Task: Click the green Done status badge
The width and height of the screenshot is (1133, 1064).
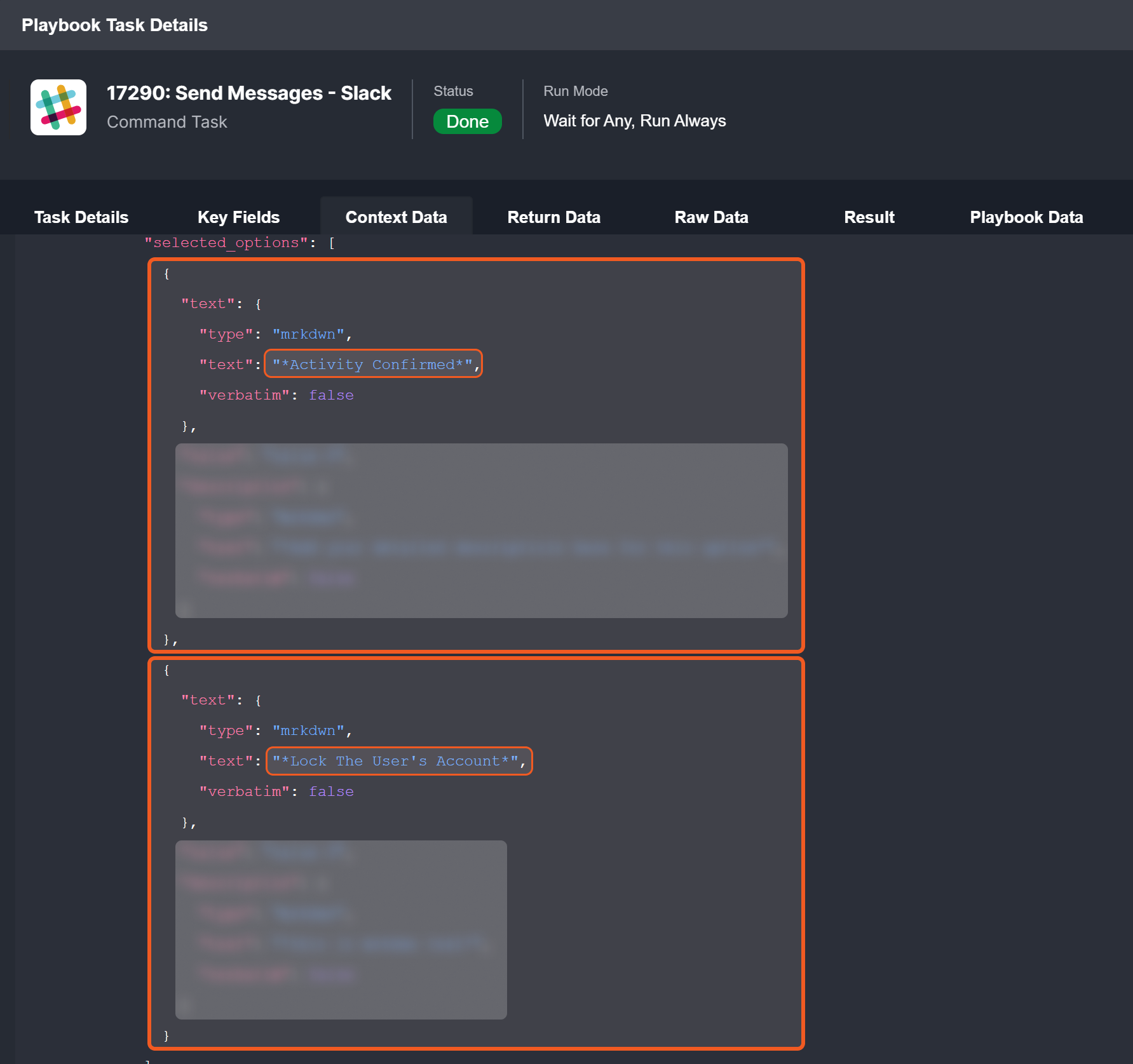Action: click(x=467, y=121)
